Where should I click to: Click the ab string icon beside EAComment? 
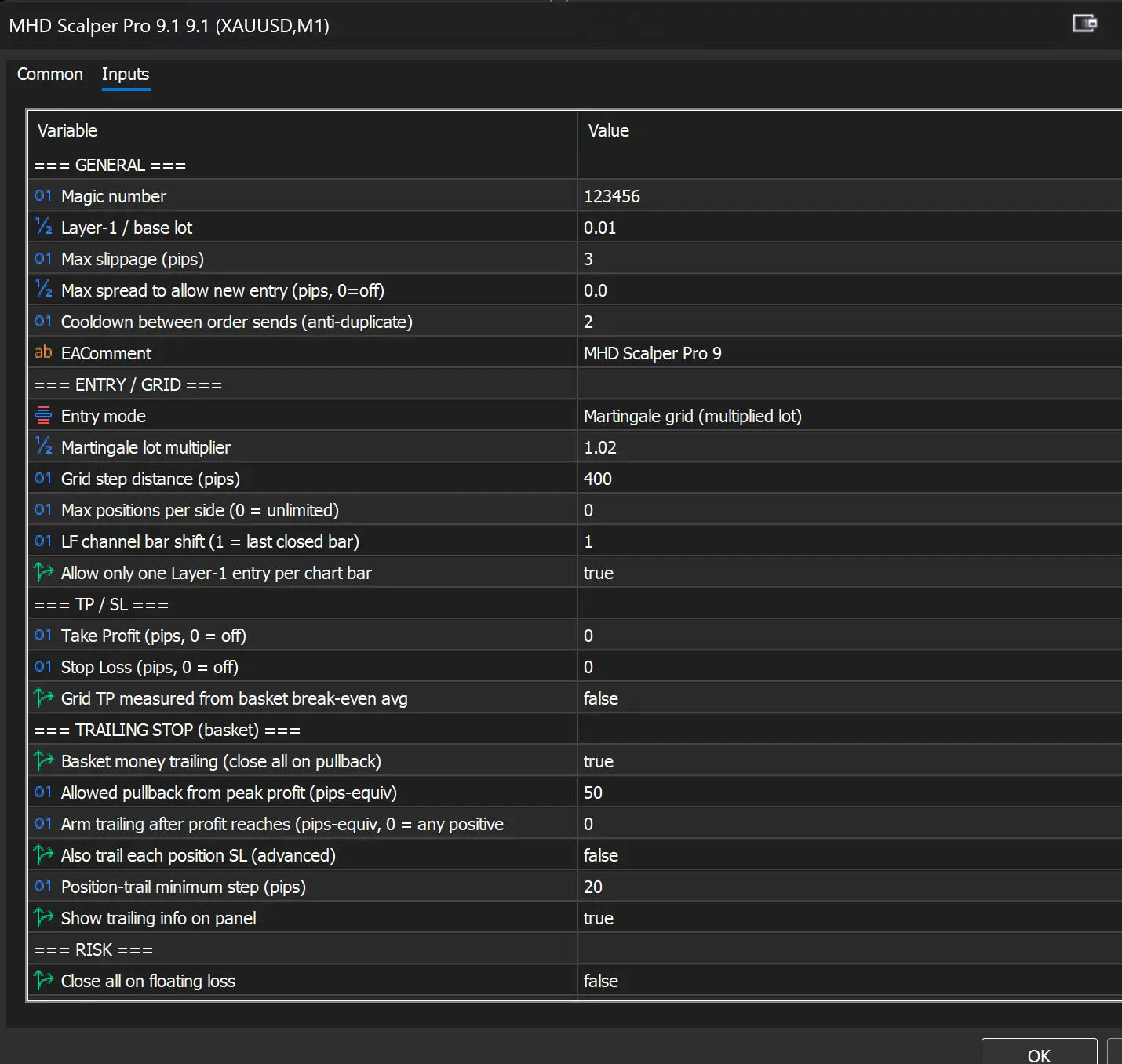43,352
